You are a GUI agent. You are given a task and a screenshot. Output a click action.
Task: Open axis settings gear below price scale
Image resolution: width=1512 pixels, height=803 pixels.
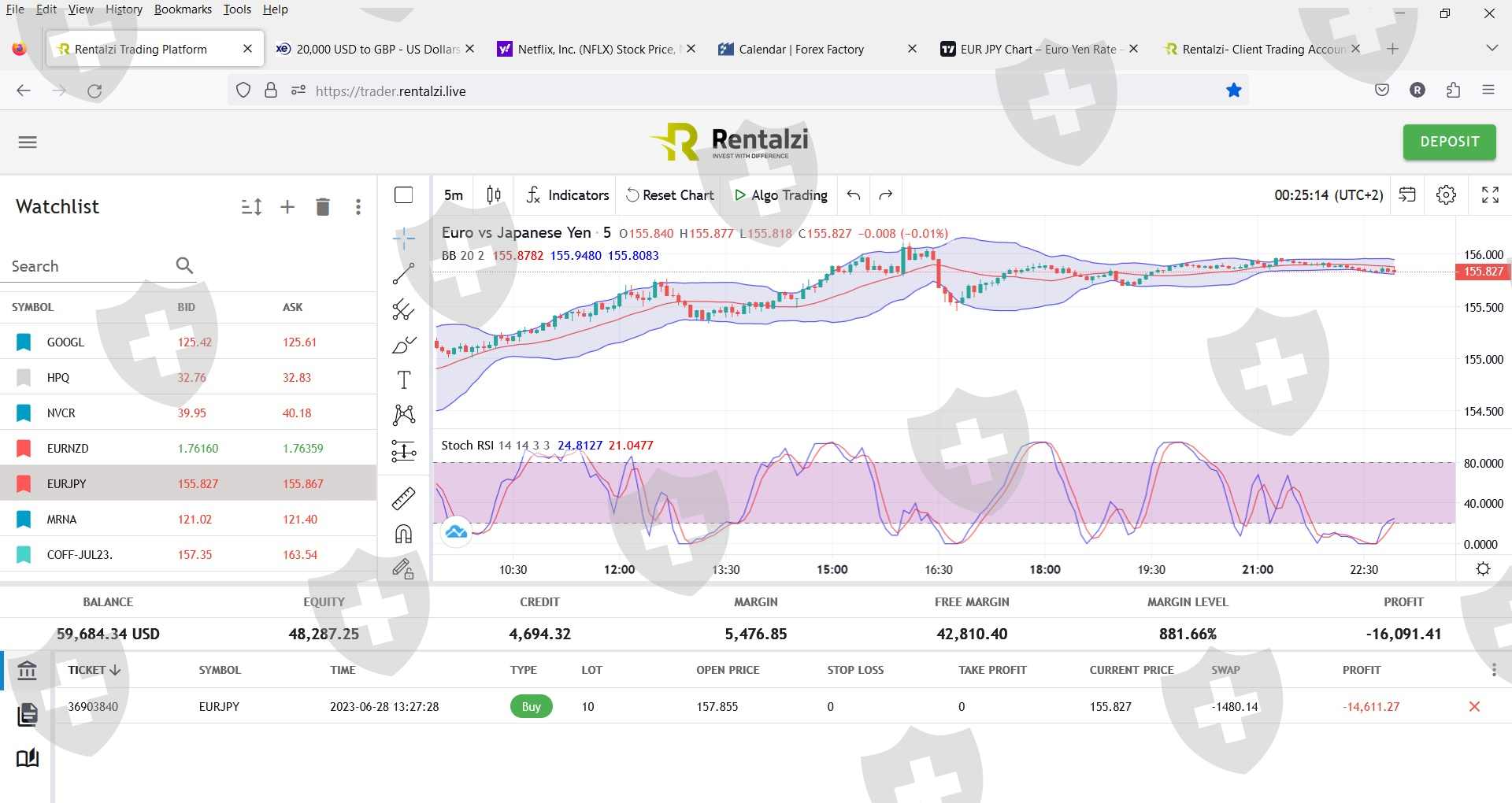pos(1483,569)
